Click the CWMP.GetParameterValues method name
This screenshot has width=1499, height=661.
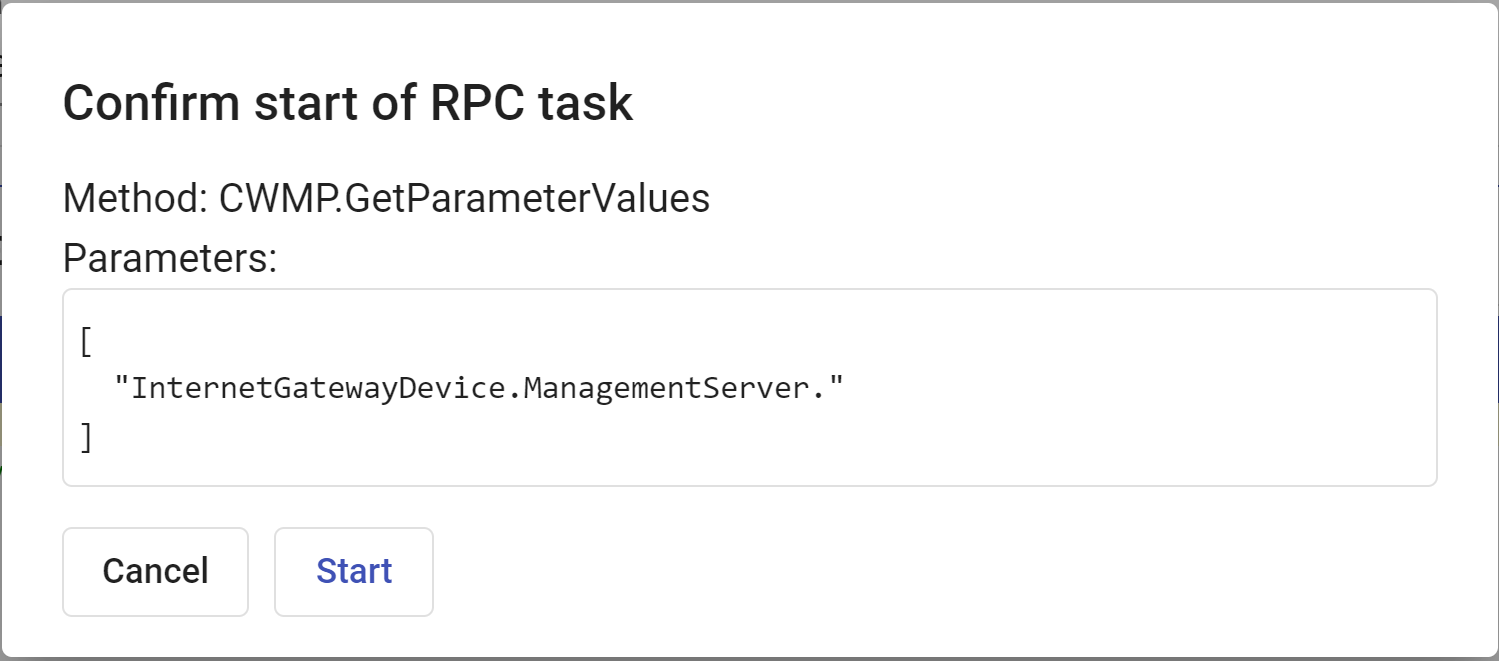[464, 198]
